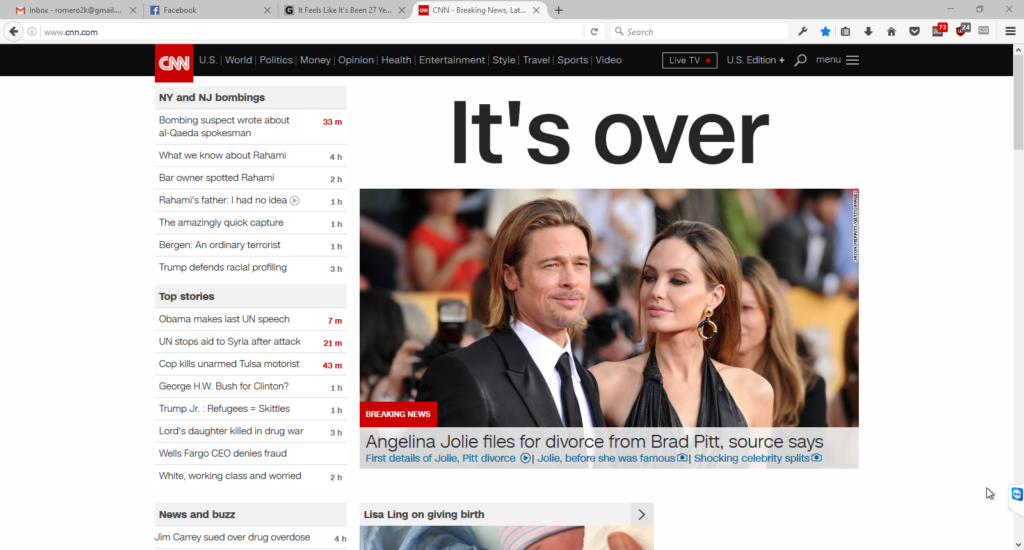Click the Lisa Ling baby photo thumbnail
The height and width of the screenshot is (550, 1024).
click(x=506, y=538)
